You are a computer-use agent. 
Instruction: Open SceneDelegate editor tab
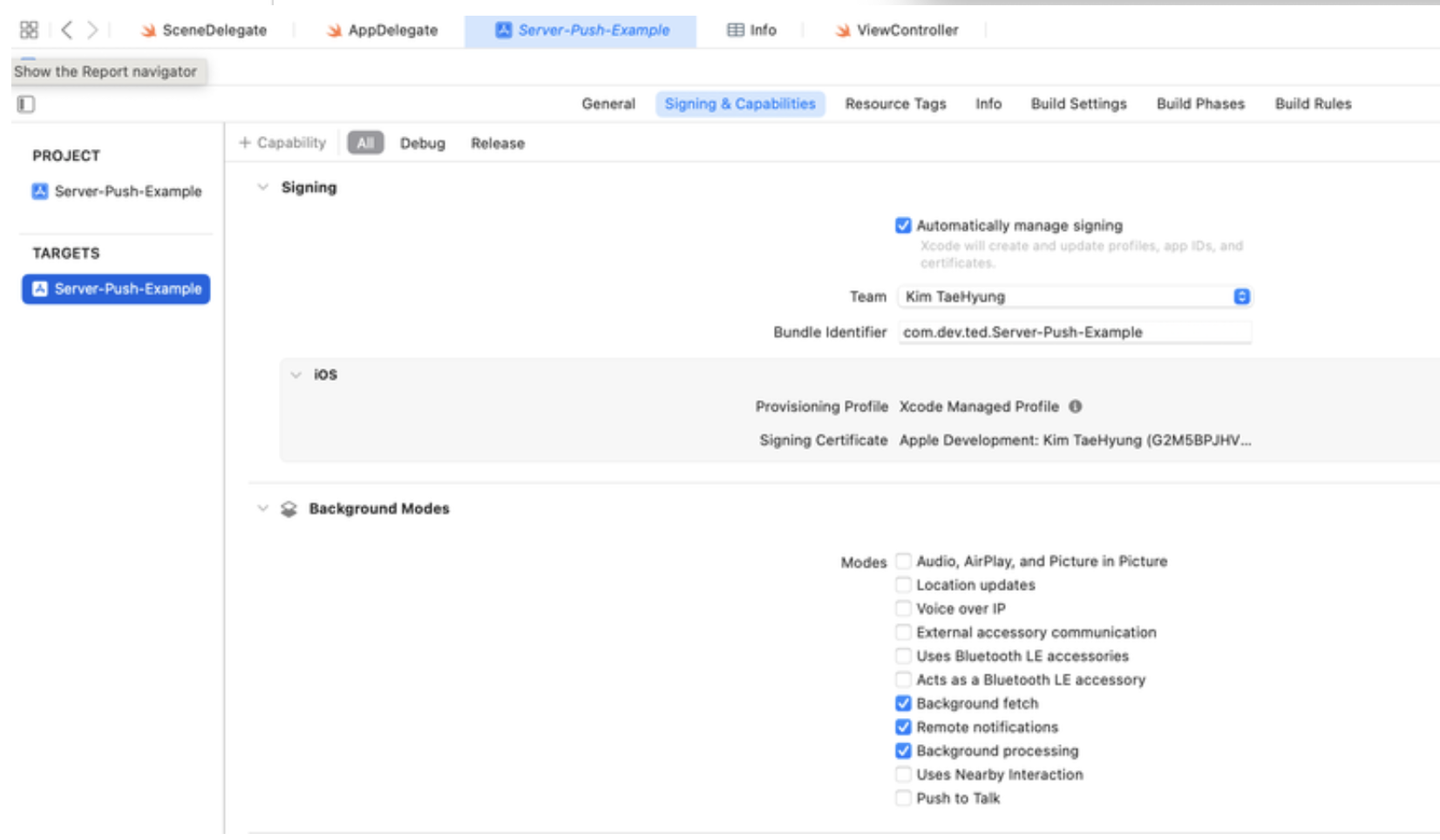(x=206, y=30)
